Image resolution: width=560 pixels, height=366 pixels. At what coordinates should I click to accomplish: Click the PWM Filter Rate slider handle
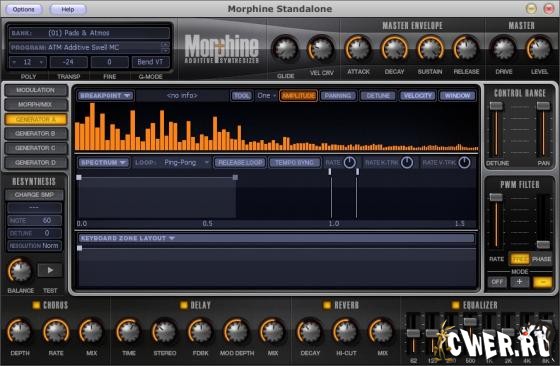pyautogui.click(x=496, y=197)
